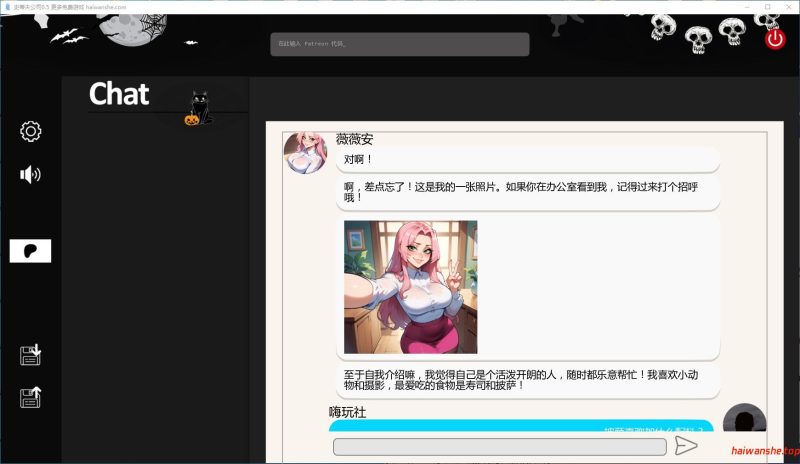
Task: Click 薇薇安's round avatar picture
Action: tap(306, 153)
